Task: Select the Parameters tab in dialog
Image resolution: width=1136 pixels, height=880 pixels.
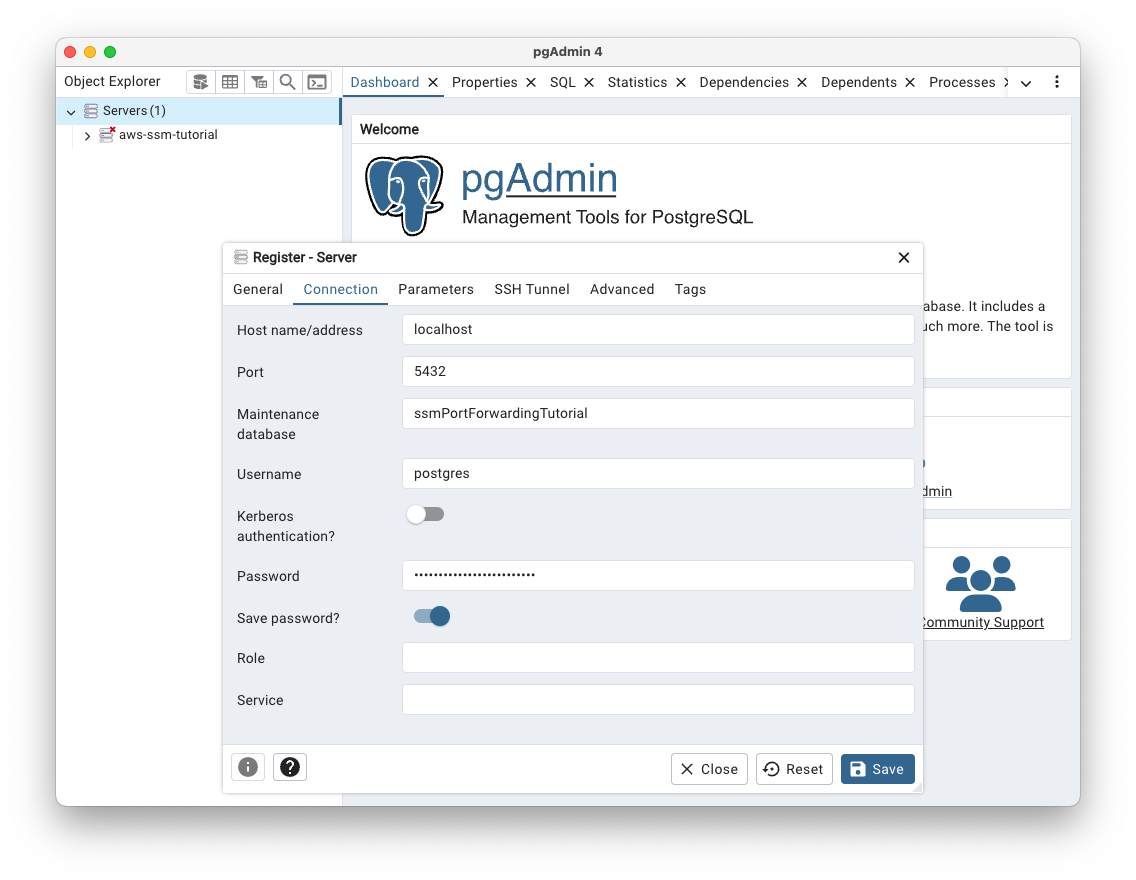Action: pos(435,289)
